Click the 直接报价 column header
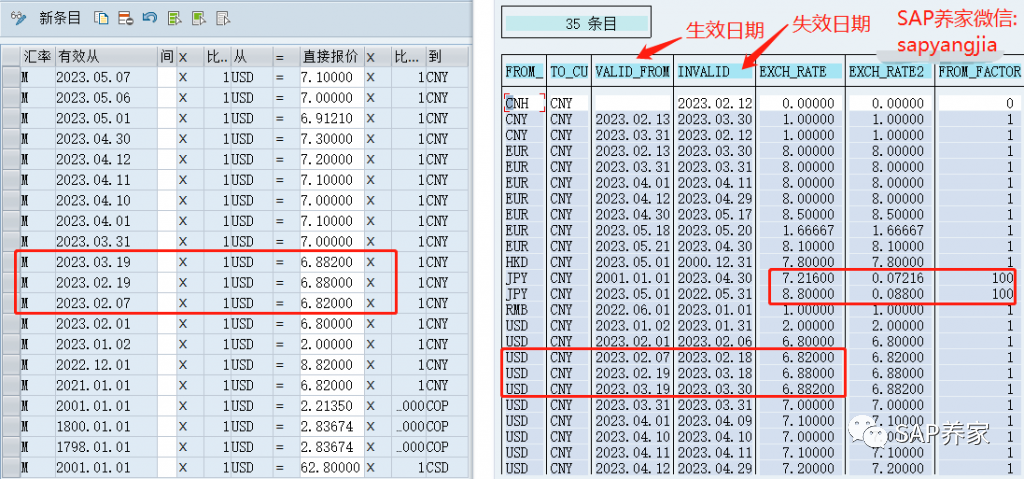Image resolution: width=1024 pixels, height=479 pixels. point(331,57)
